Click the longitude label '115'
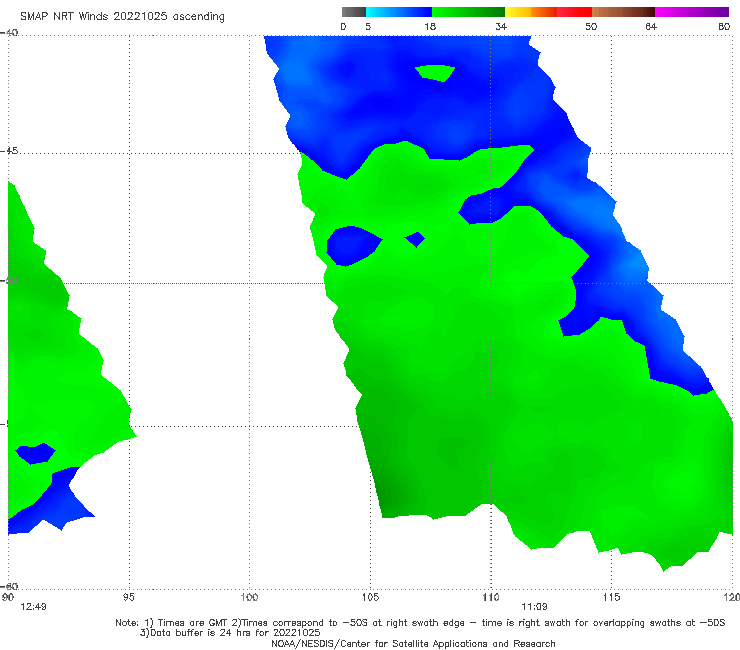The height and width of the screenshot is (650, 740). click(612, 597)
